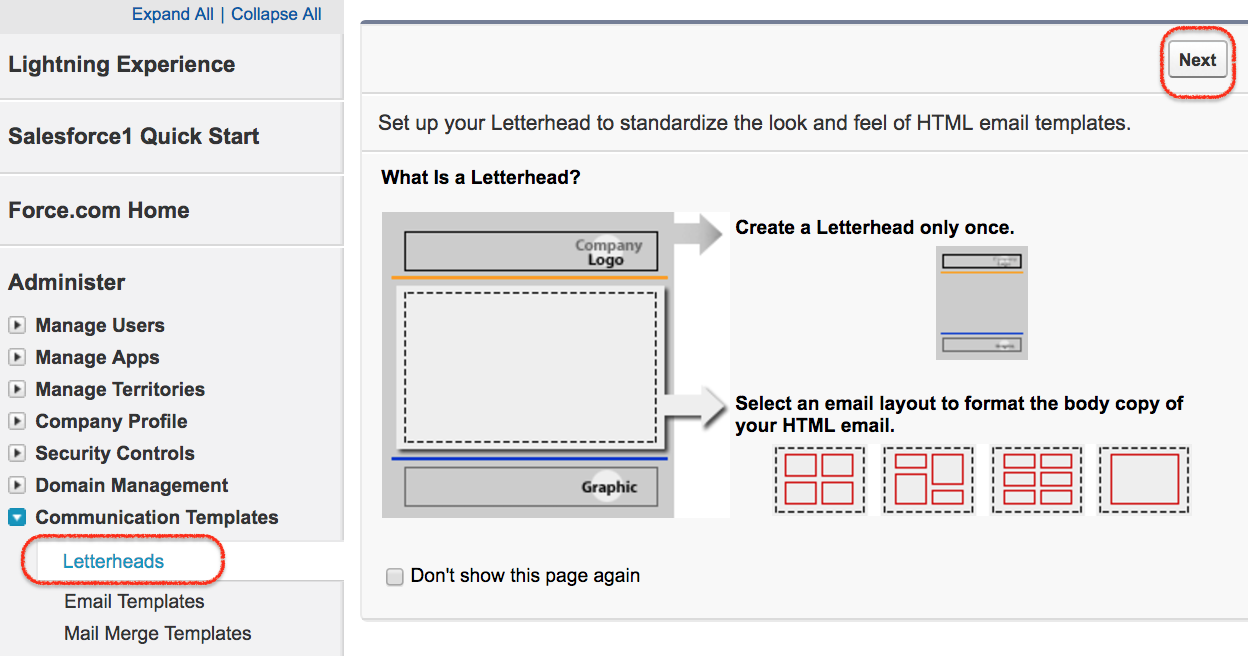Screen dimensions: 1248x656
Task: Expand the Manage Apps section
Action: point(17,357)
